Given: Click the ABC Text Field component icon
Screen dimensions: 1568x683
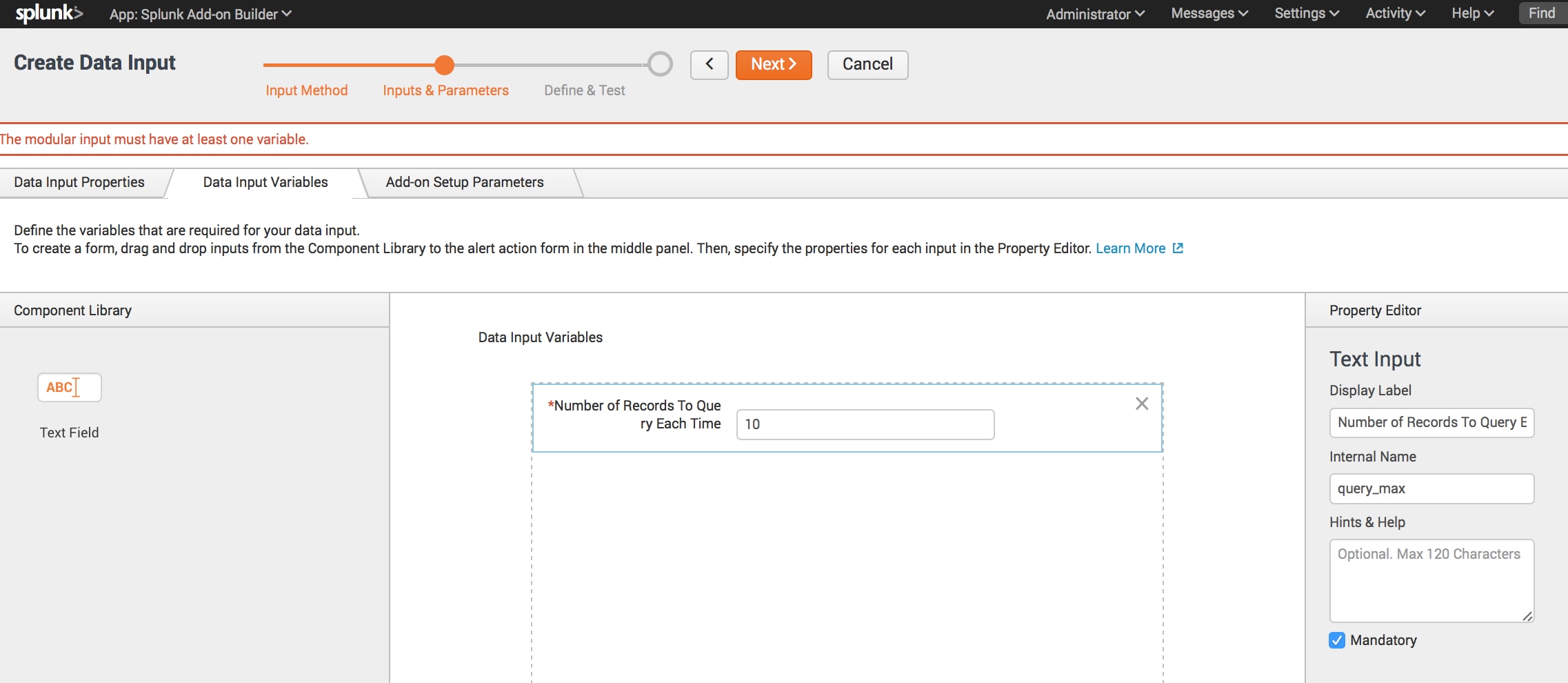Looking at the screenshot, I should point(69,388).
